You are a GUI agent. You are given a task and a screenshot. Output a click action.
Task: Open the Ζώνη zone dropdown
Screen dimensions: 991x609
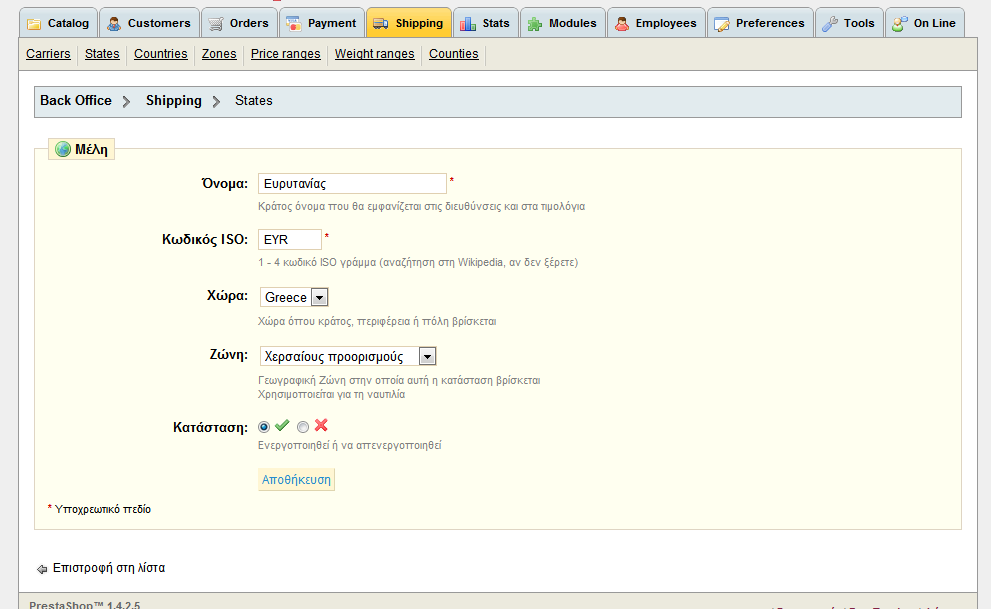pyautogui.click(x=348, y=356)
